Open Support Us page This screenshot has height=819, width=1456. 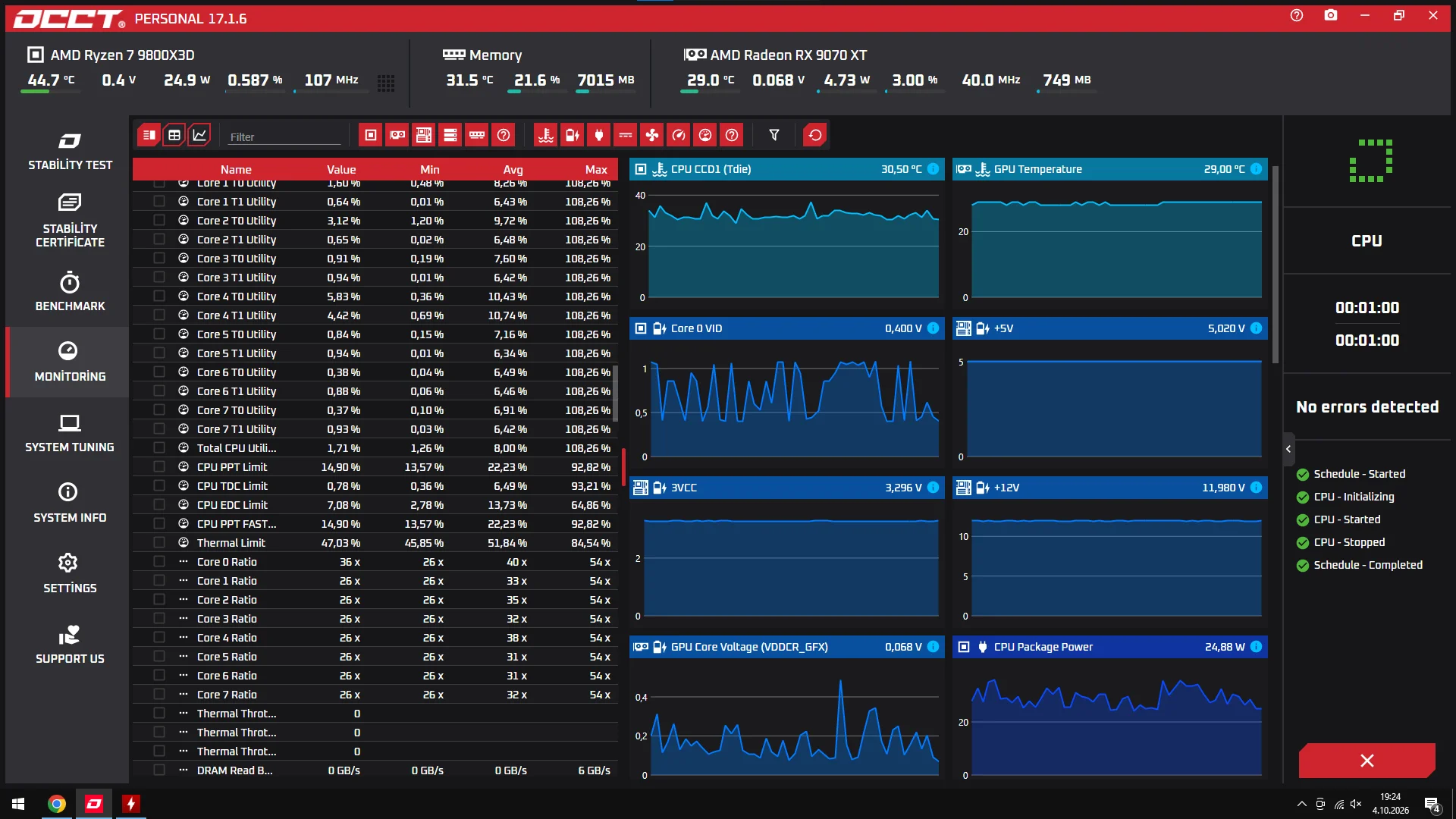[x=70, y=645]
